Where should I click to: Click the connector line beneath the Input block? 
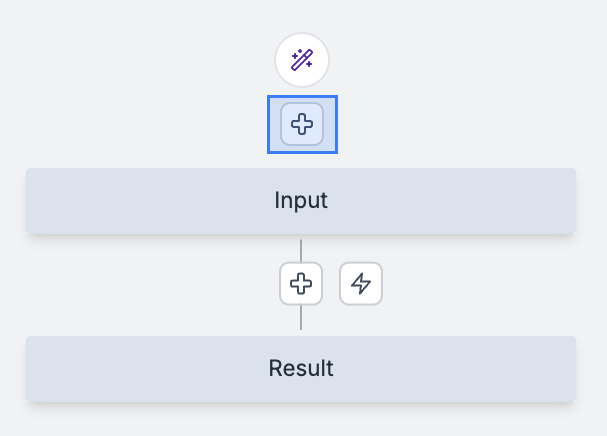pos(301,249)
